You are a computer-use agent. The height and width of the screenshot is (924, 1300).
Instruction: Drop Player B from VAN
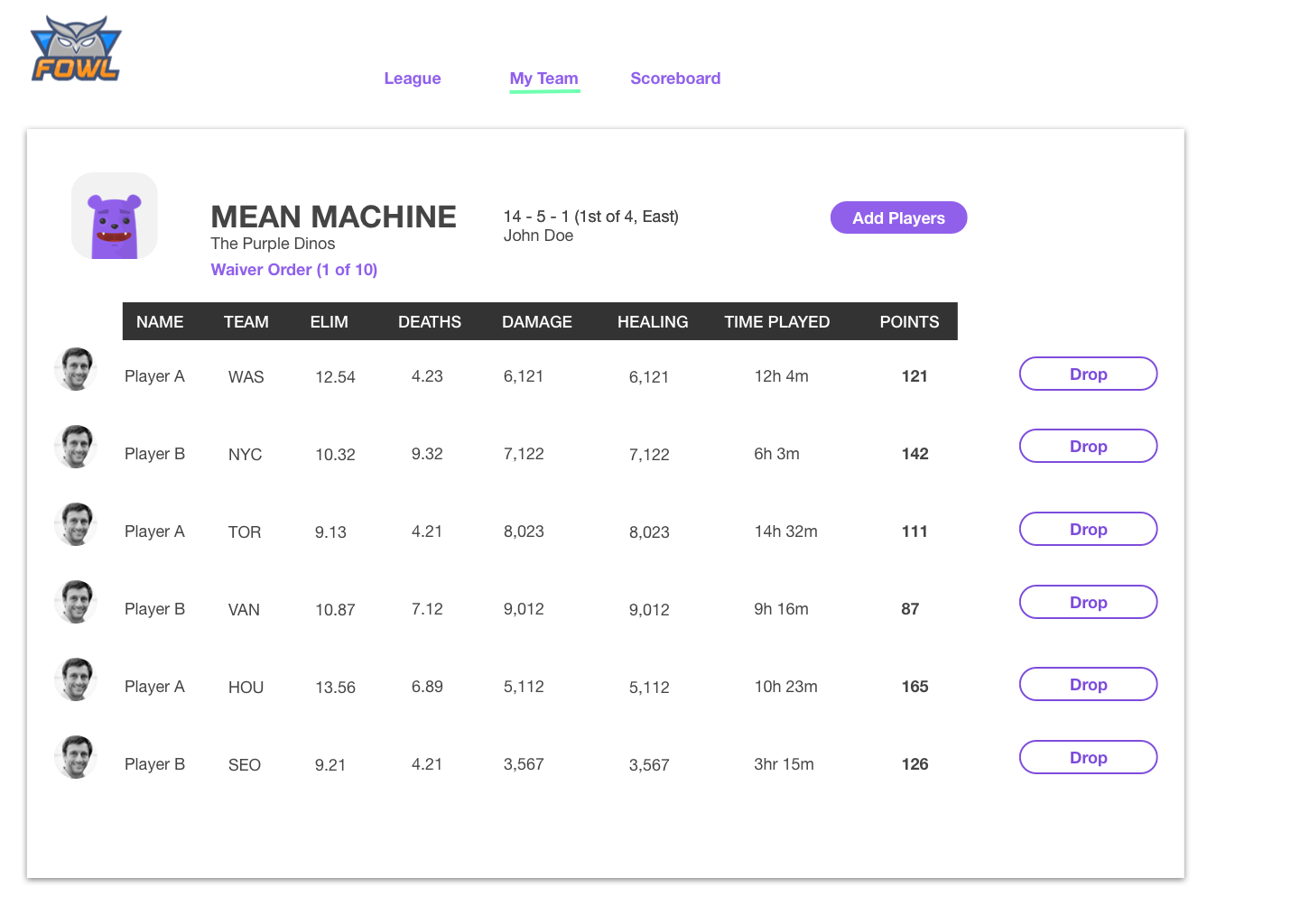pyautogui.click(x=1088, y=602)
